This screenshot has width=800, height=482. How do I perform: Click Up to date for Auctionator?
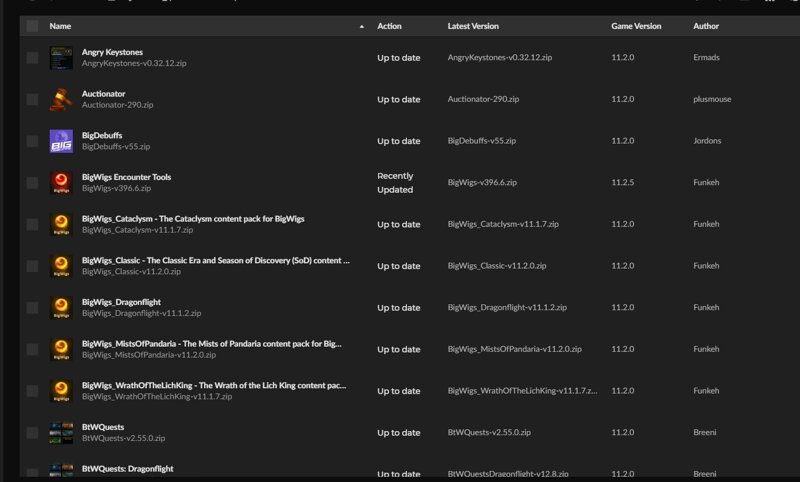pyautogui.click(x=398, y=100)
